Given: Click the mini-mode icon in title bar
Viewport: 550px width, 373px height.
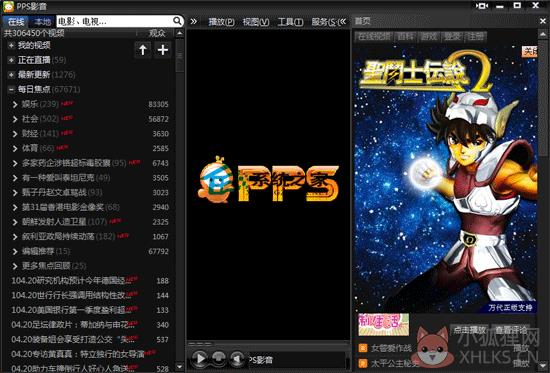Looking at the screenshot, I should (x=482, y=6).
